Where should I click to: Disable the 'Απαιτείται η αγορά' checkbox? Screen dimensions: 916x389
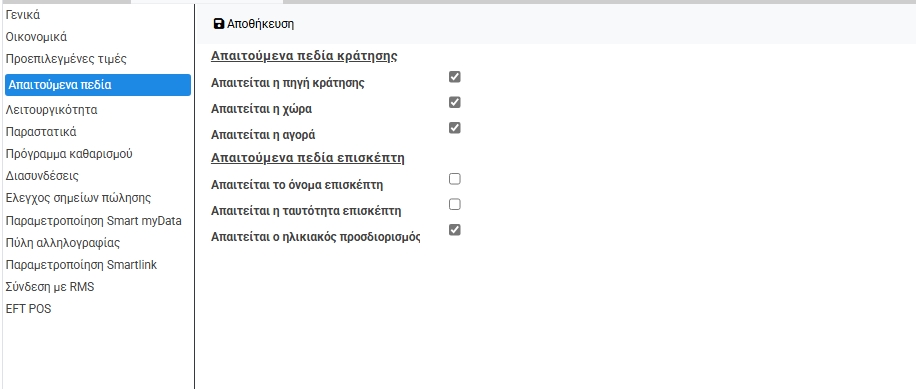click(454, 127)
